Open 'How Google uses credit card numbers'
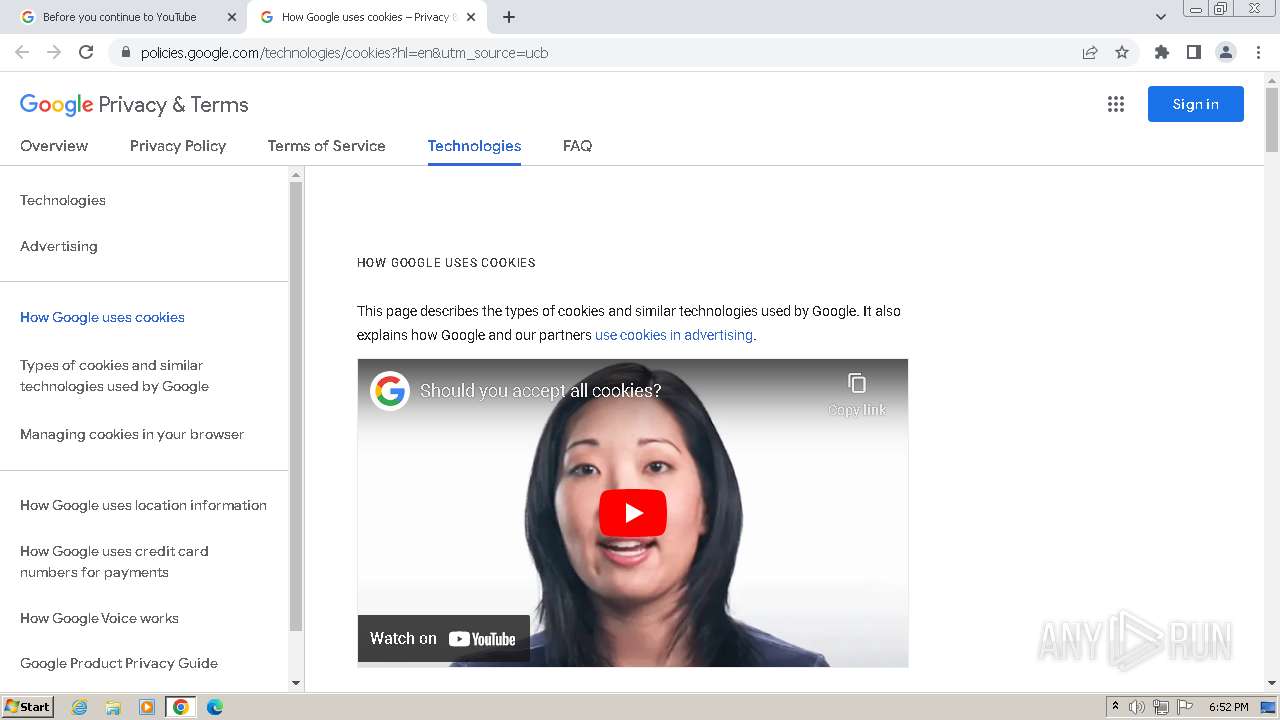 pos(114,562)
